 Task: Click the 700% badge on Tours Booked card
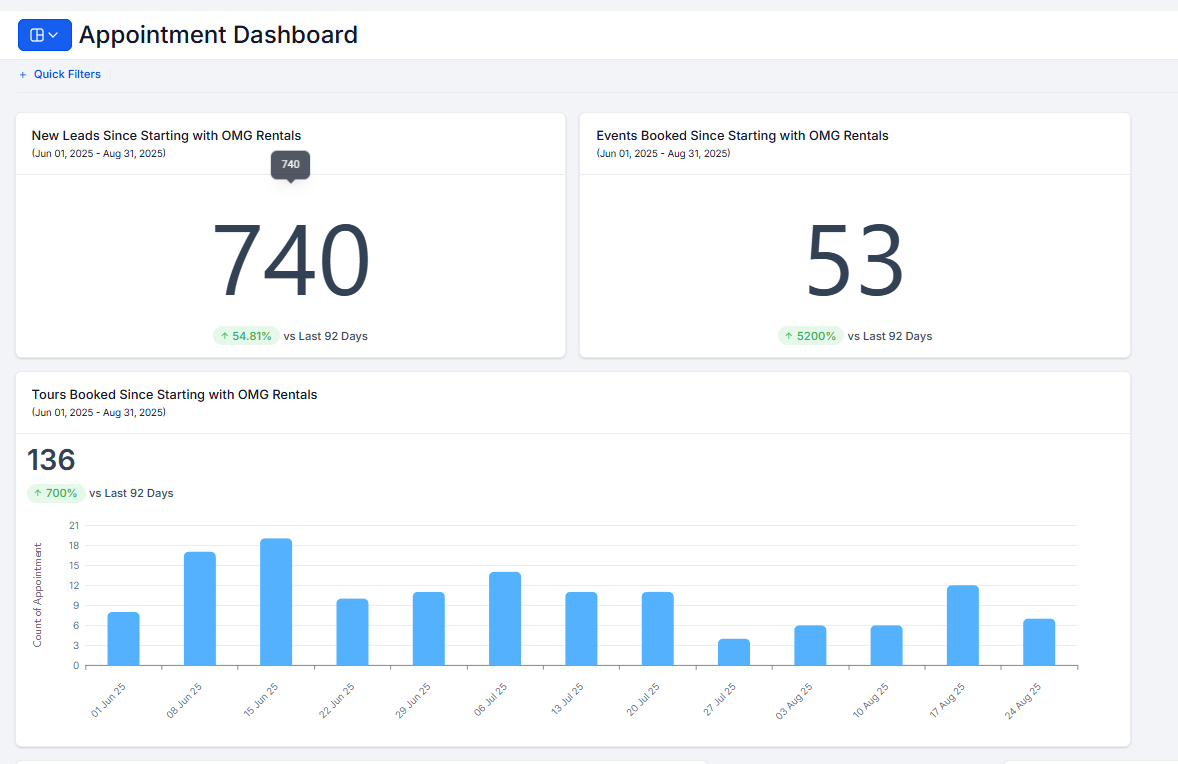click(55, 493)
